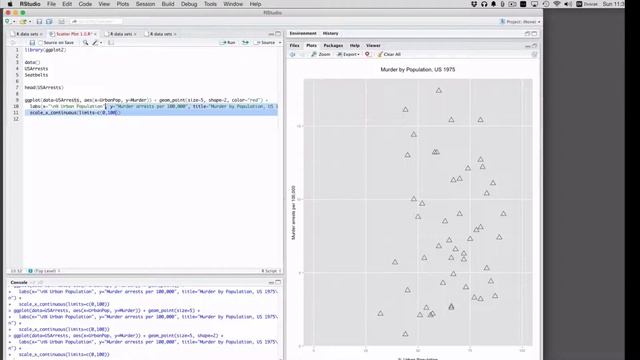This screenshot has width=640, height=360.
Task: Maximize the Environment pane
Action: click(534, 33)
